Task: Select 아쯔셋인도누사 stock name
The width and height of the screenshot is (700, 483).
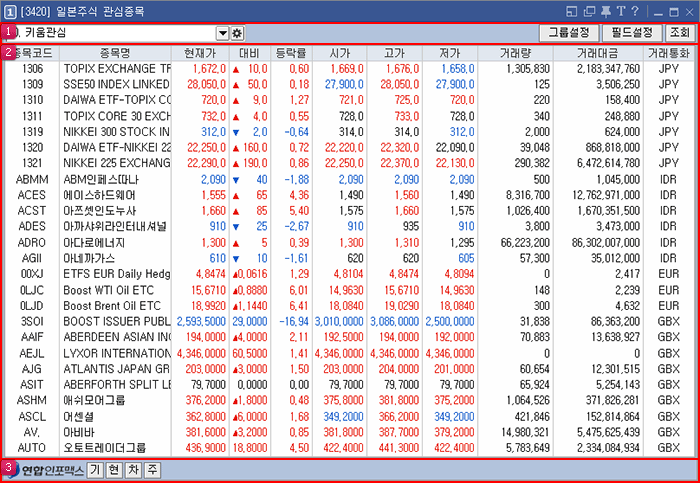Action: (100, 211)
